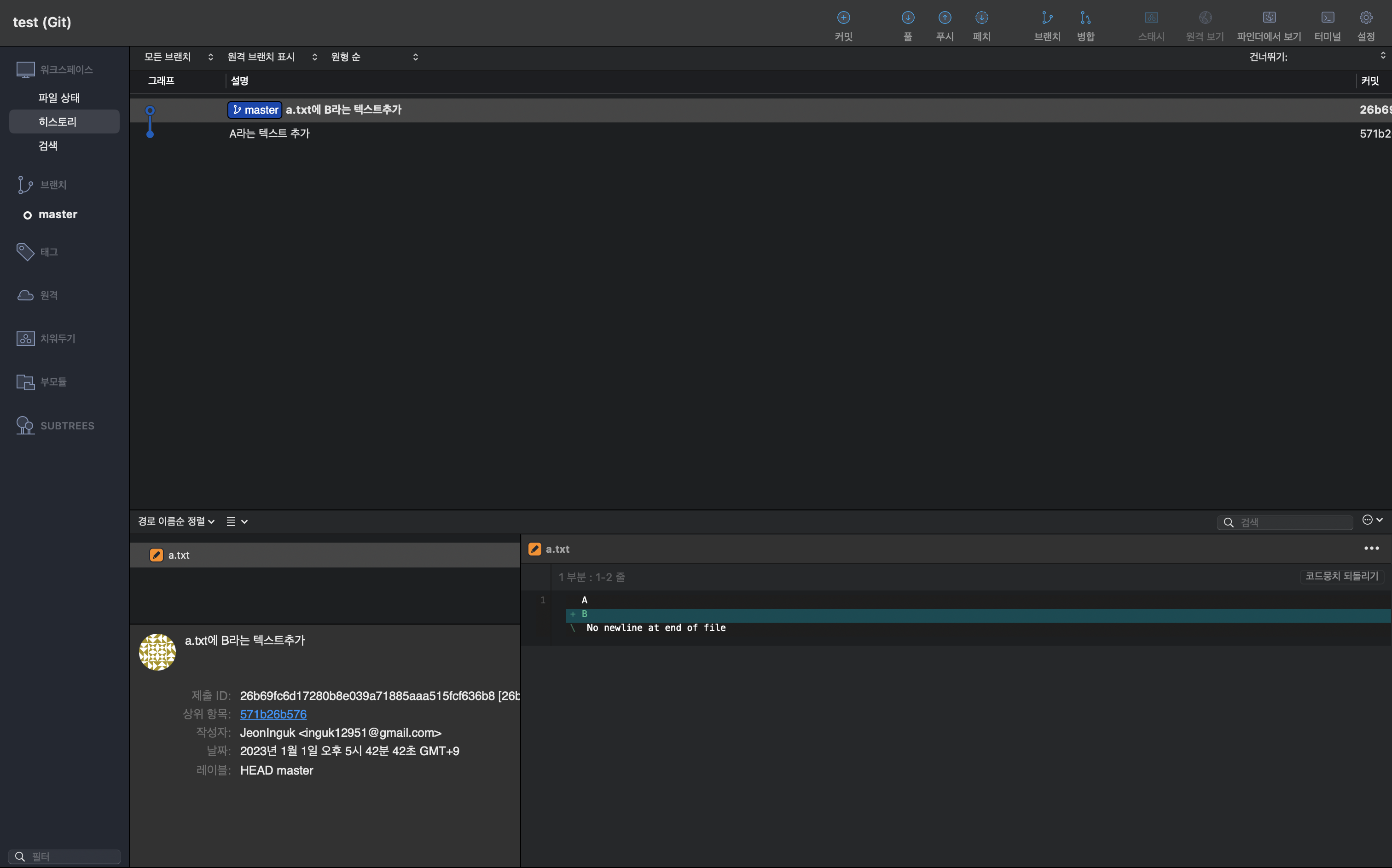Image resolution: width=1392 pixels, height=868 pixels.
Task: Select the commit A라는 텍스트 추가
Action: (x=270, y=134)
